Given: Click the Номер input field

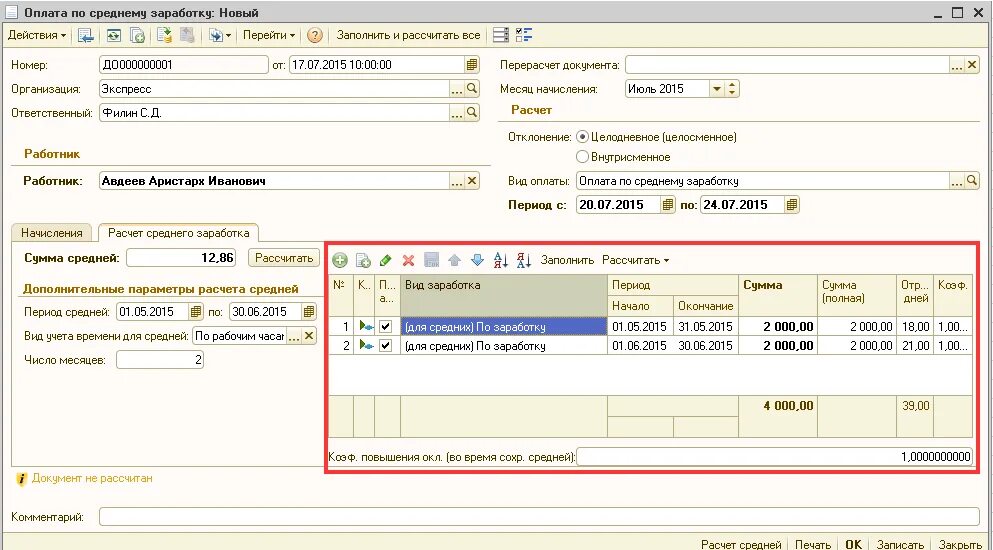Looking at the screenshot, I should click(x=184, y=65).
